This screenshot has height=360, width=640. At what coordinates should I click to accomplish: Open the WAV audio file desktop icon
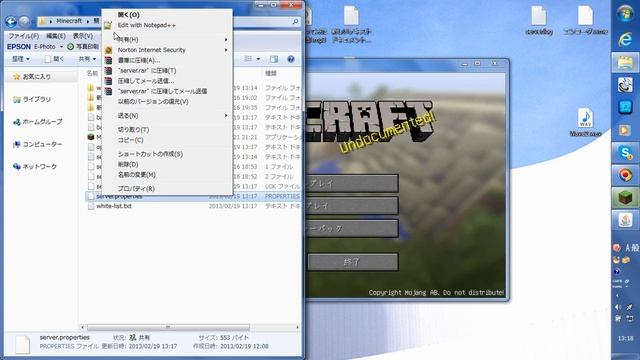pyautogui.click(x=585, y=122)
